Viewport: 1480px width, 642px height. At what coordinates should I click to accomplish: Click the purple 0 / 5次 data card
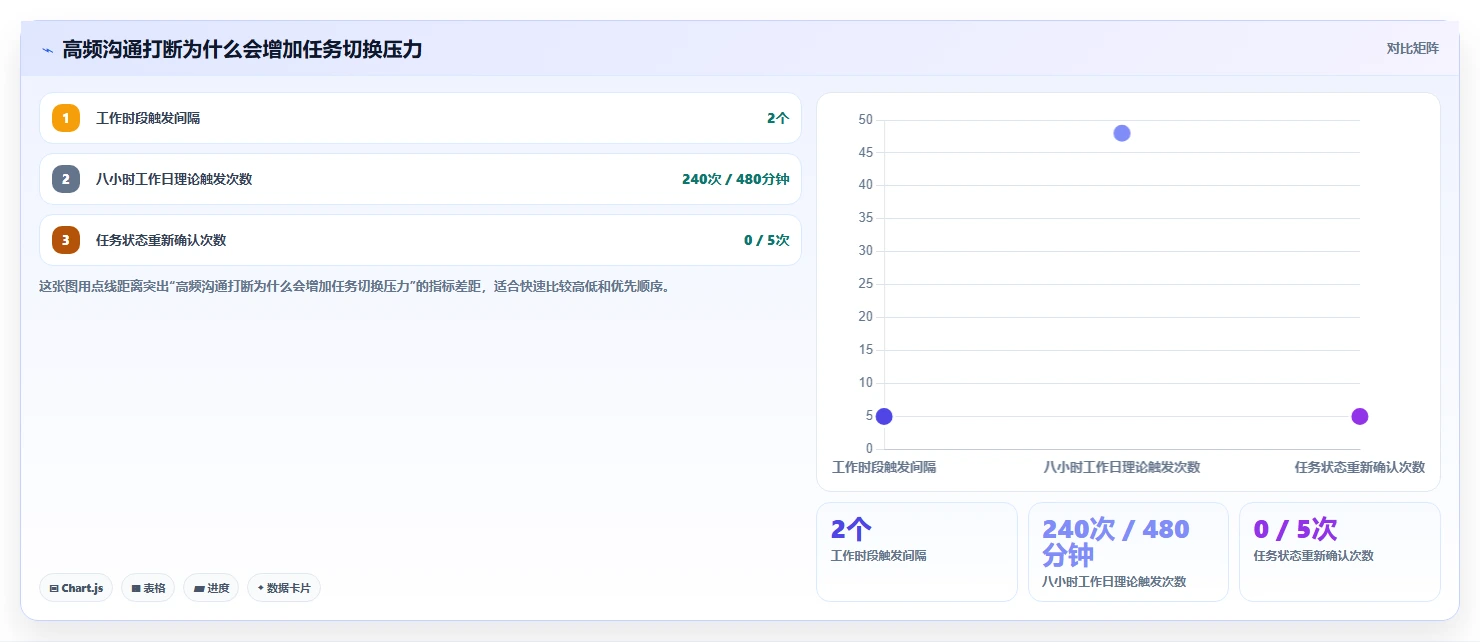[x=1340, y=552]
